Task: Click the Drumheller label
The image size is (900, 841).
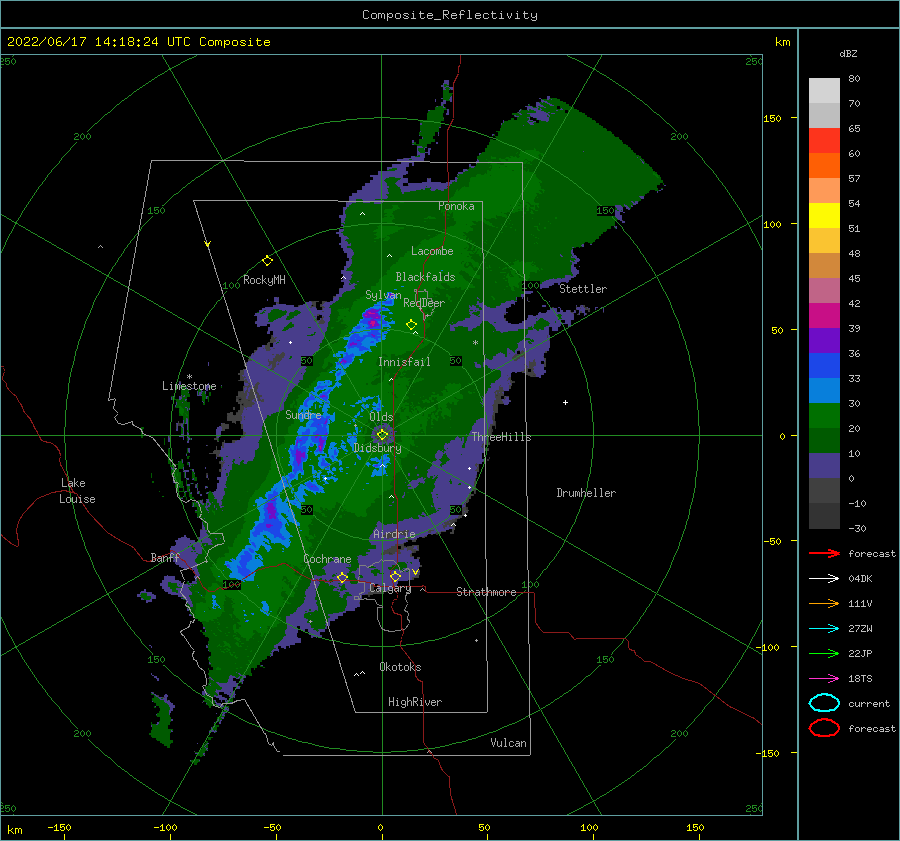Action: tap(586, 493)
